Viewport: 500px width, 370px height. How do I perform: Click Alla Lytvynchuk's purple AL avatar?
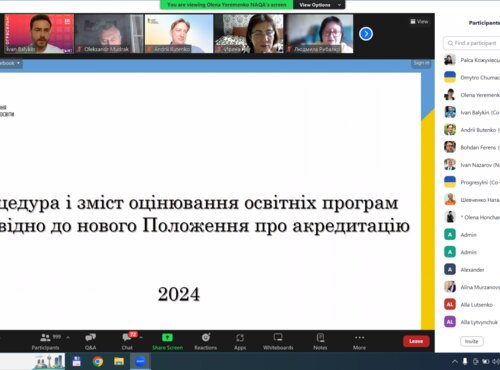[450, 322]
